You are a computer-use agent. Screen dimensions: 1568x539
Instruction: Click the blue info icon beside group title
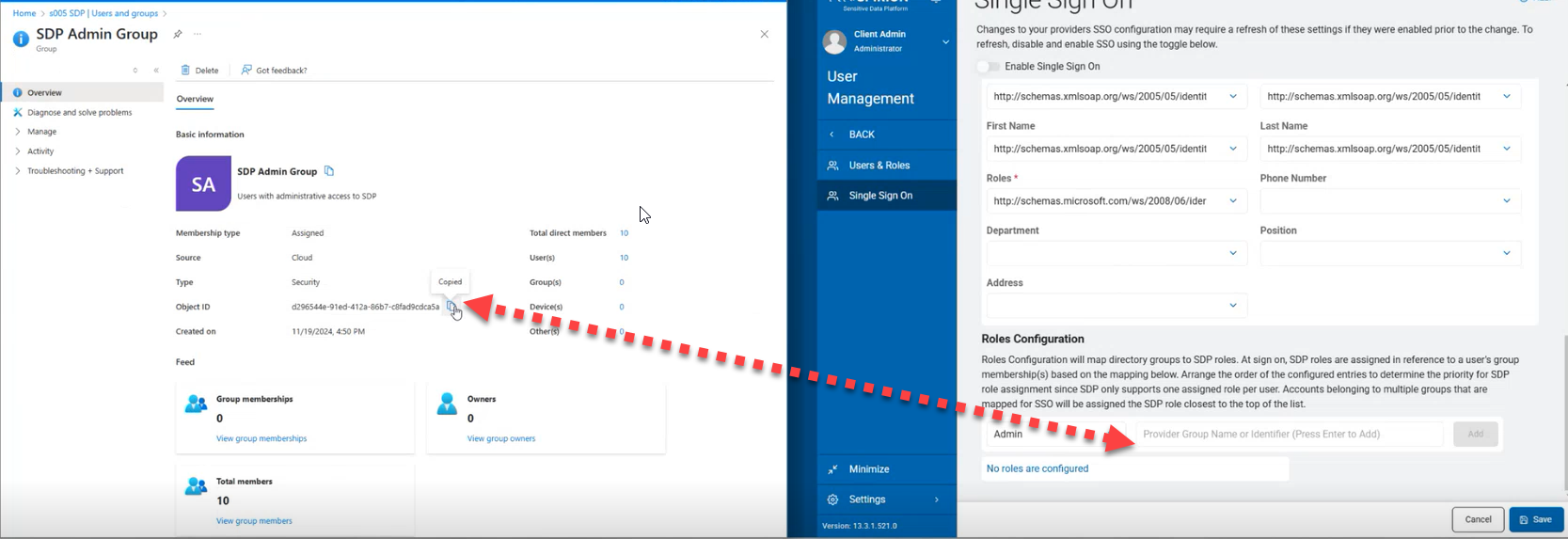tap(21, 39)
